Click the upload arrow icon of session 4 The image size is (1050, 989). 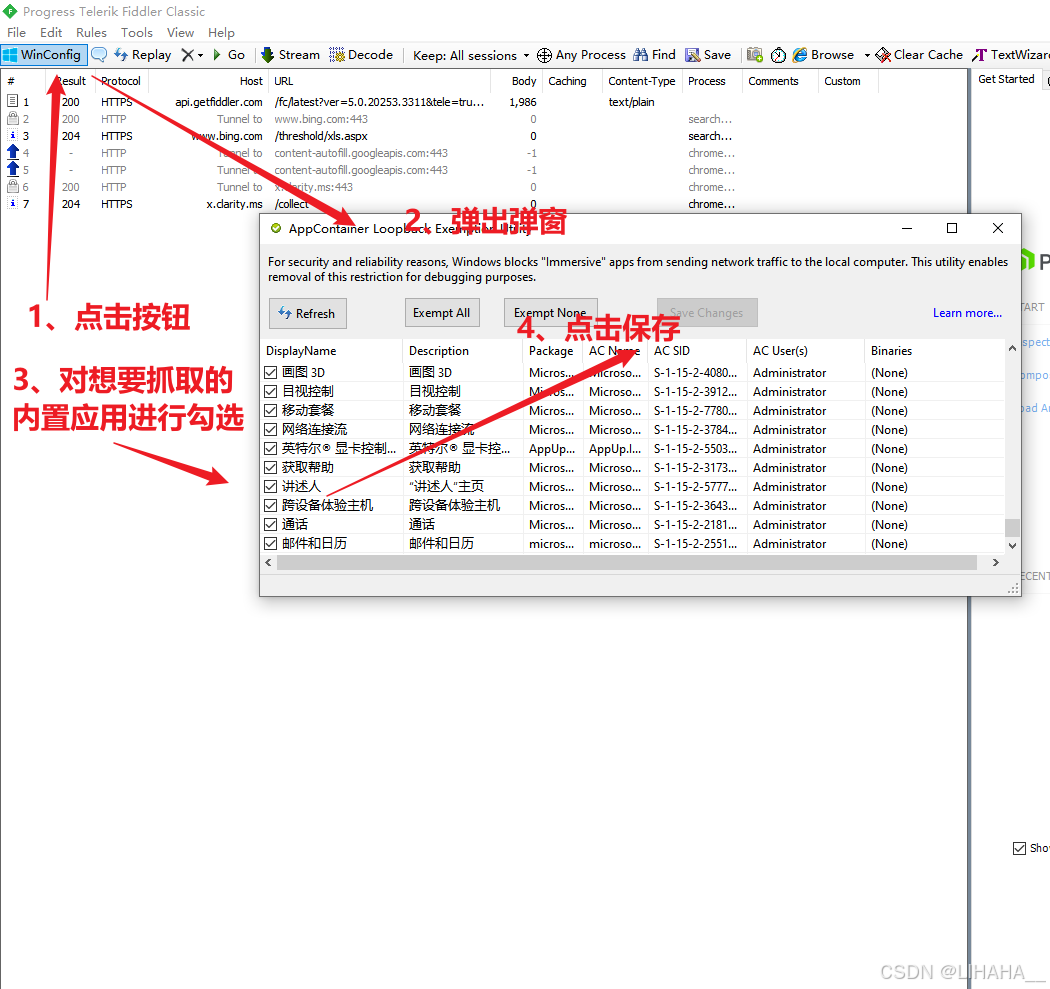pos(13,152)
